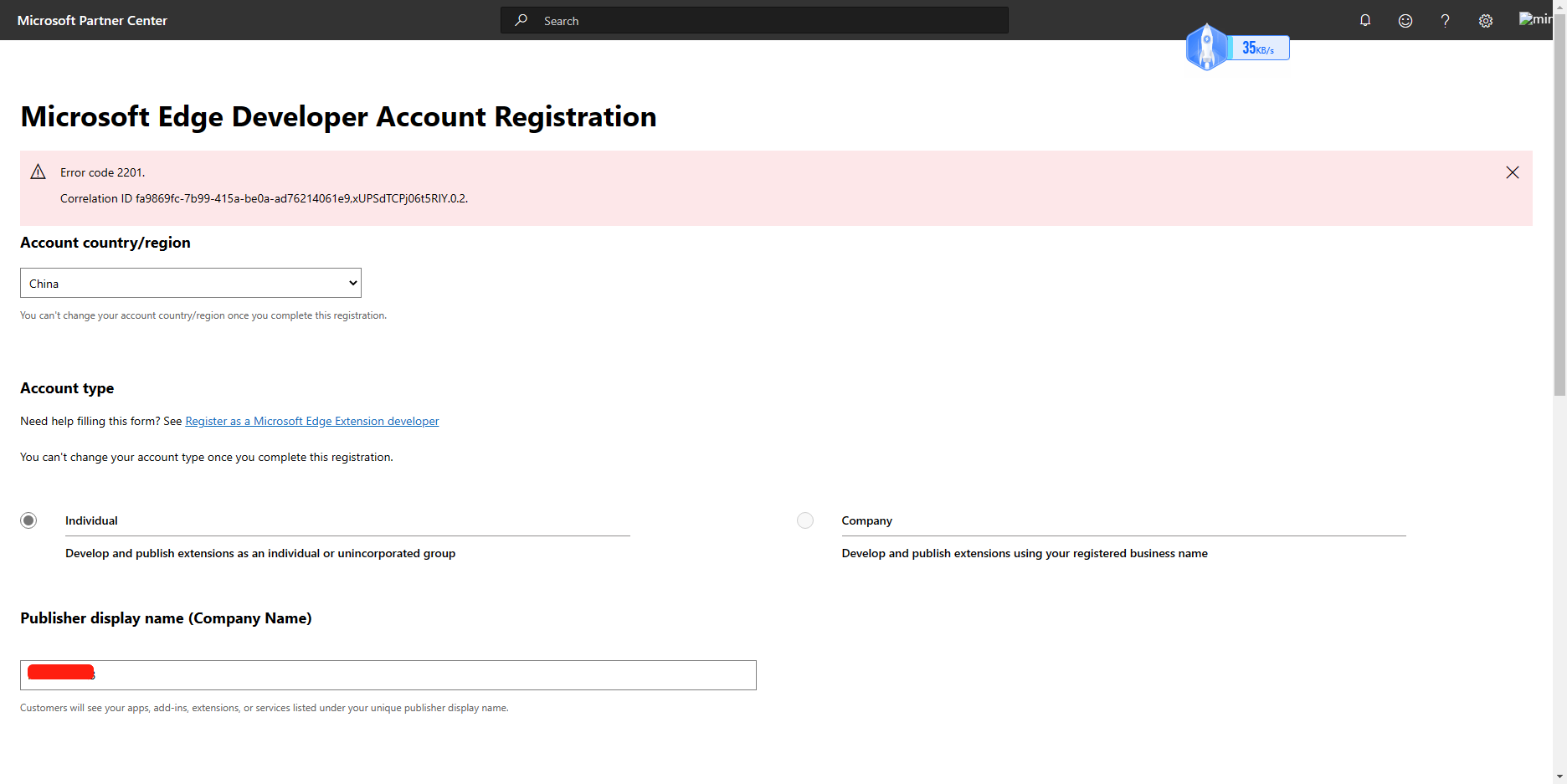Select the Company account type radio
The width and height of the screenshot is (1567, 784).
point(805,520)
